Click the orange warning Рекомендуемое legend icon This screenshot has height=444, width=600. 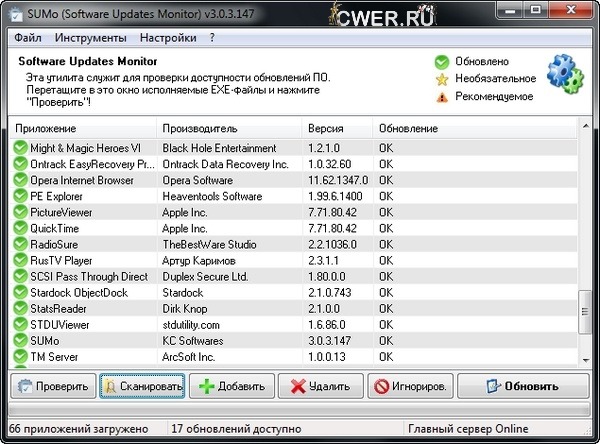[x=441, y=97]
